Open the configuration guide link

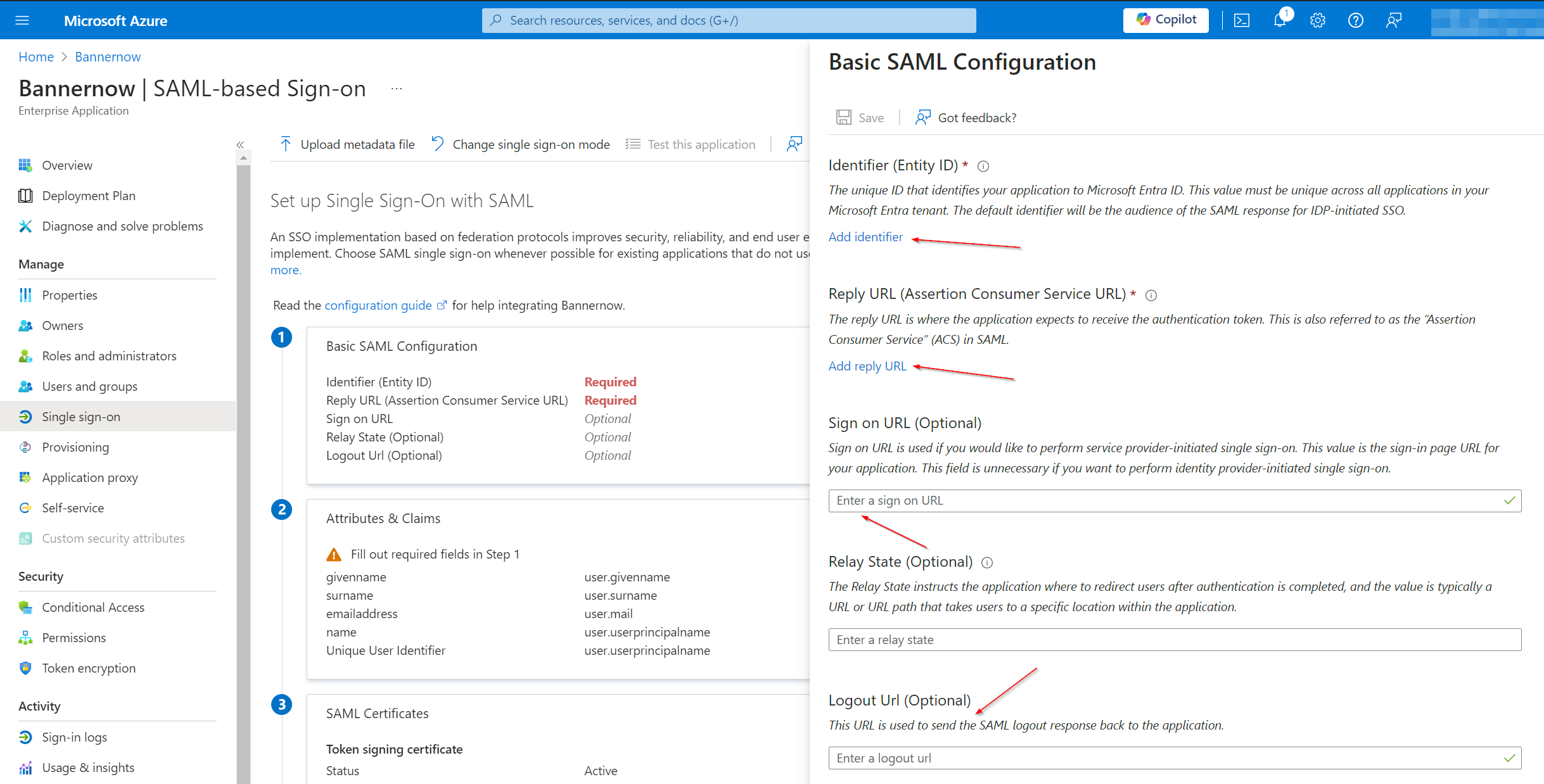click(x=378, y=305)
